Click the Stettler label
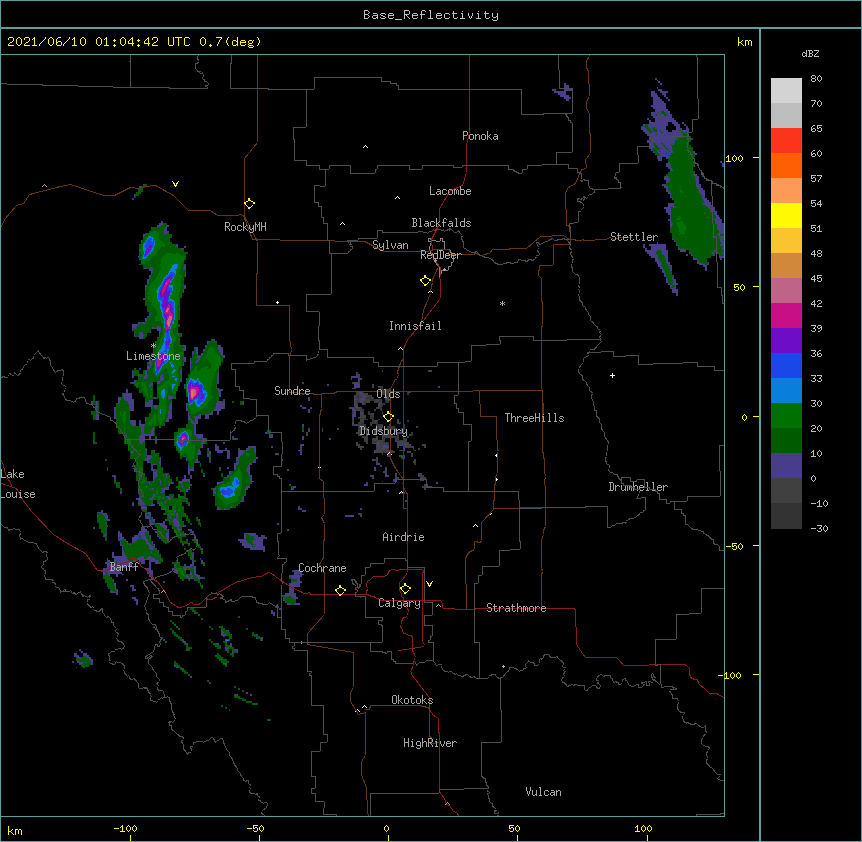This screenshot has width=862, height=842. (x=634, y=237)
